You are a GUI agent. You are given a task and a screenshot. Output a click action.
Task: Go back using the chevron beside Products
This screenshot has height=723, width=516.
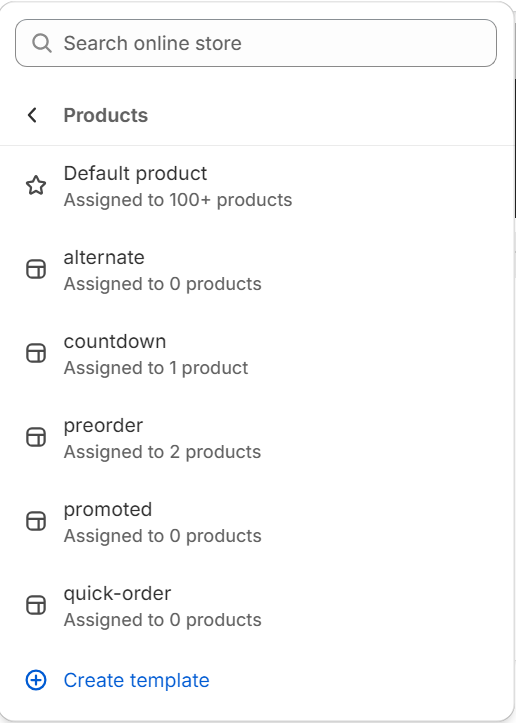click(x=32, y=115)
